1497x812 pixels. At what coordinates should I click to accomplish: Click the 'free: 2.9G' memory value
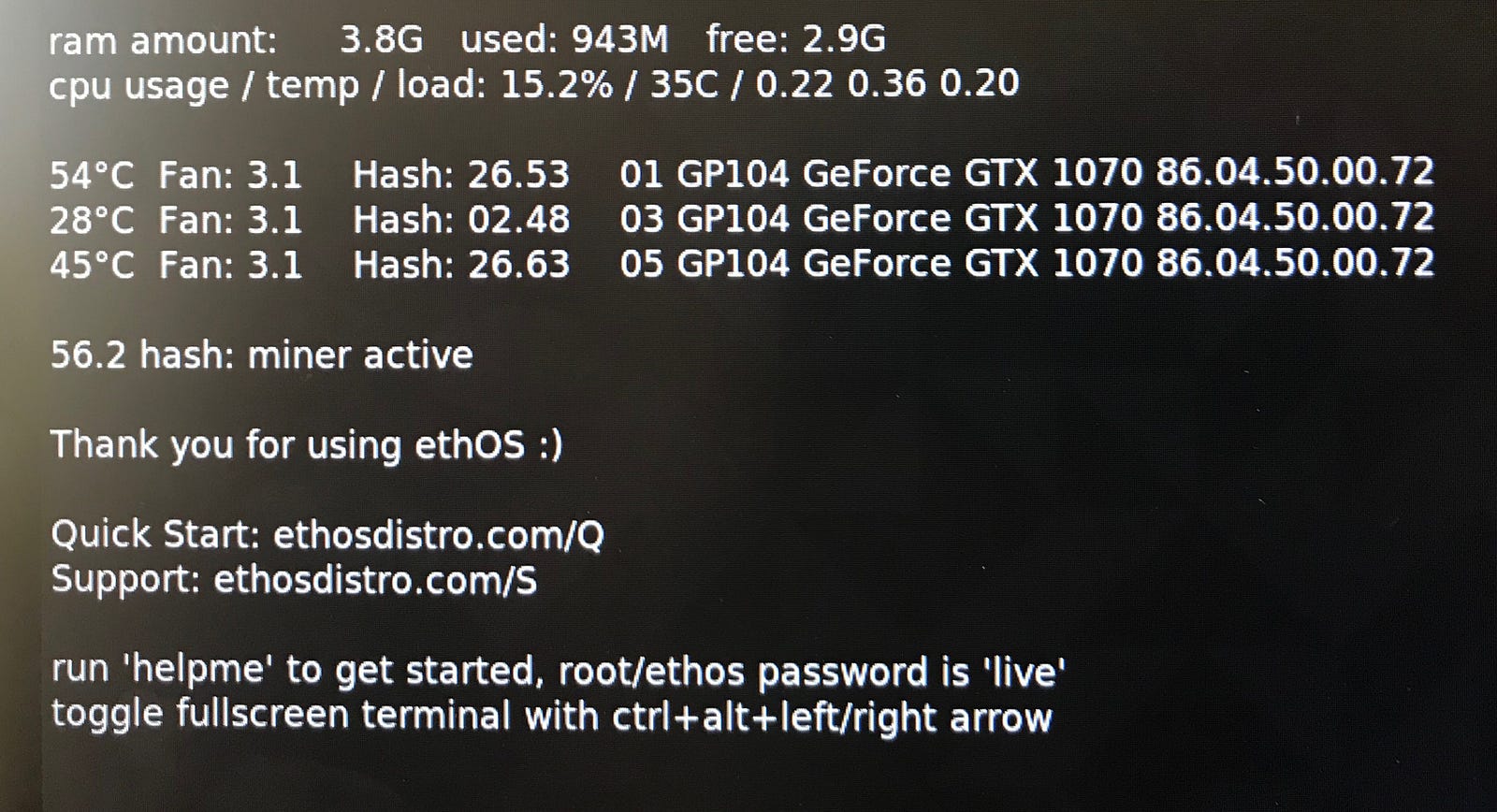(795, 40)
